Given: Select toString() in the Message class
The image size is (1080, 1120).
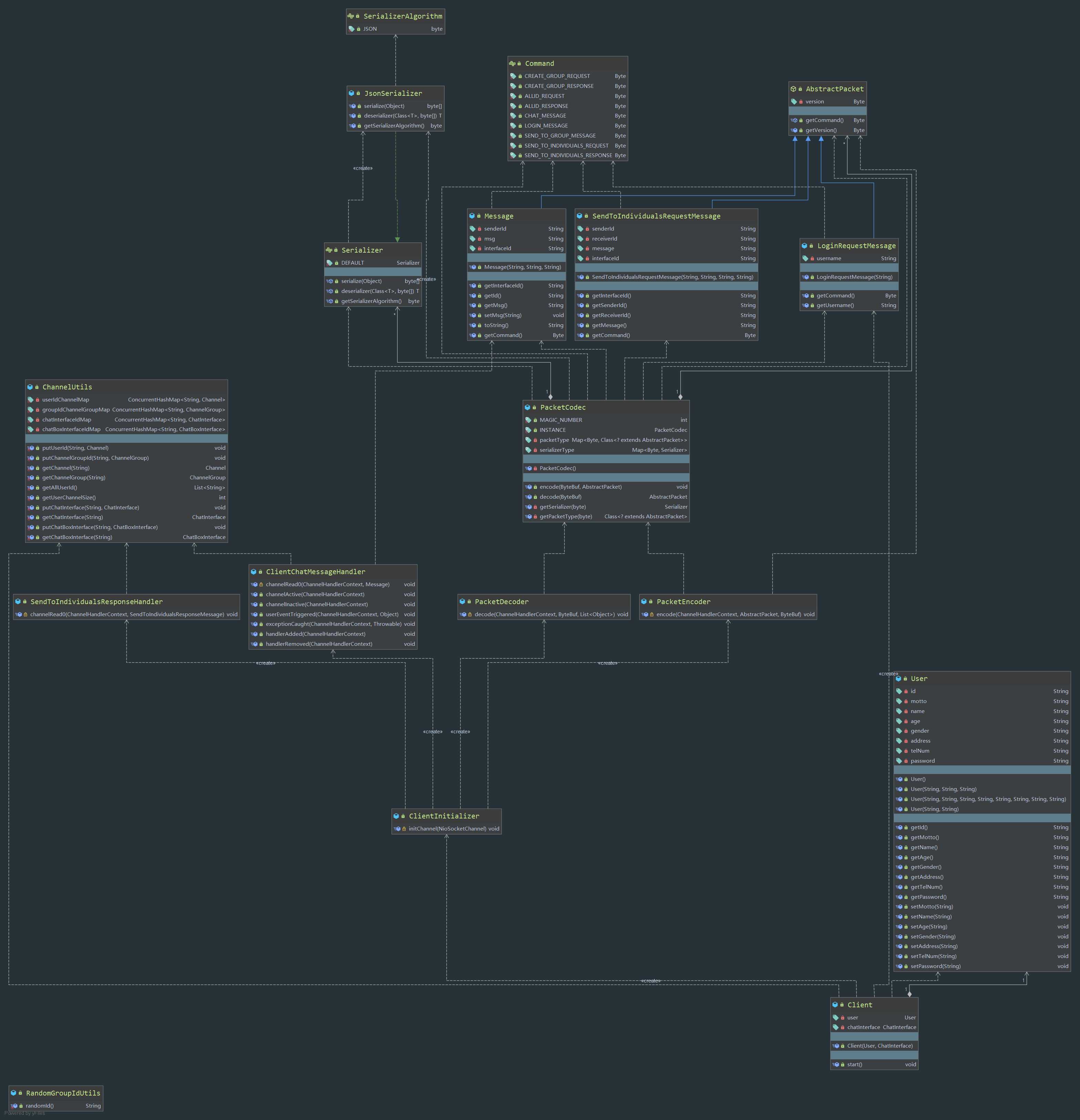Looking at the screenshot, I should tap(516, 325).
